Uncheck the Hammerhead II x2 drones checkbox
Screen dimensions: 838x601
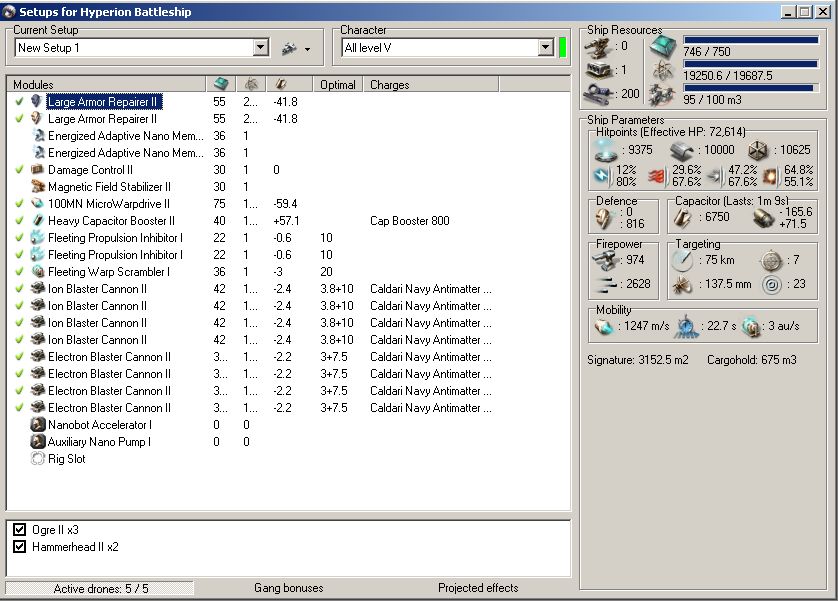point(19,547)
